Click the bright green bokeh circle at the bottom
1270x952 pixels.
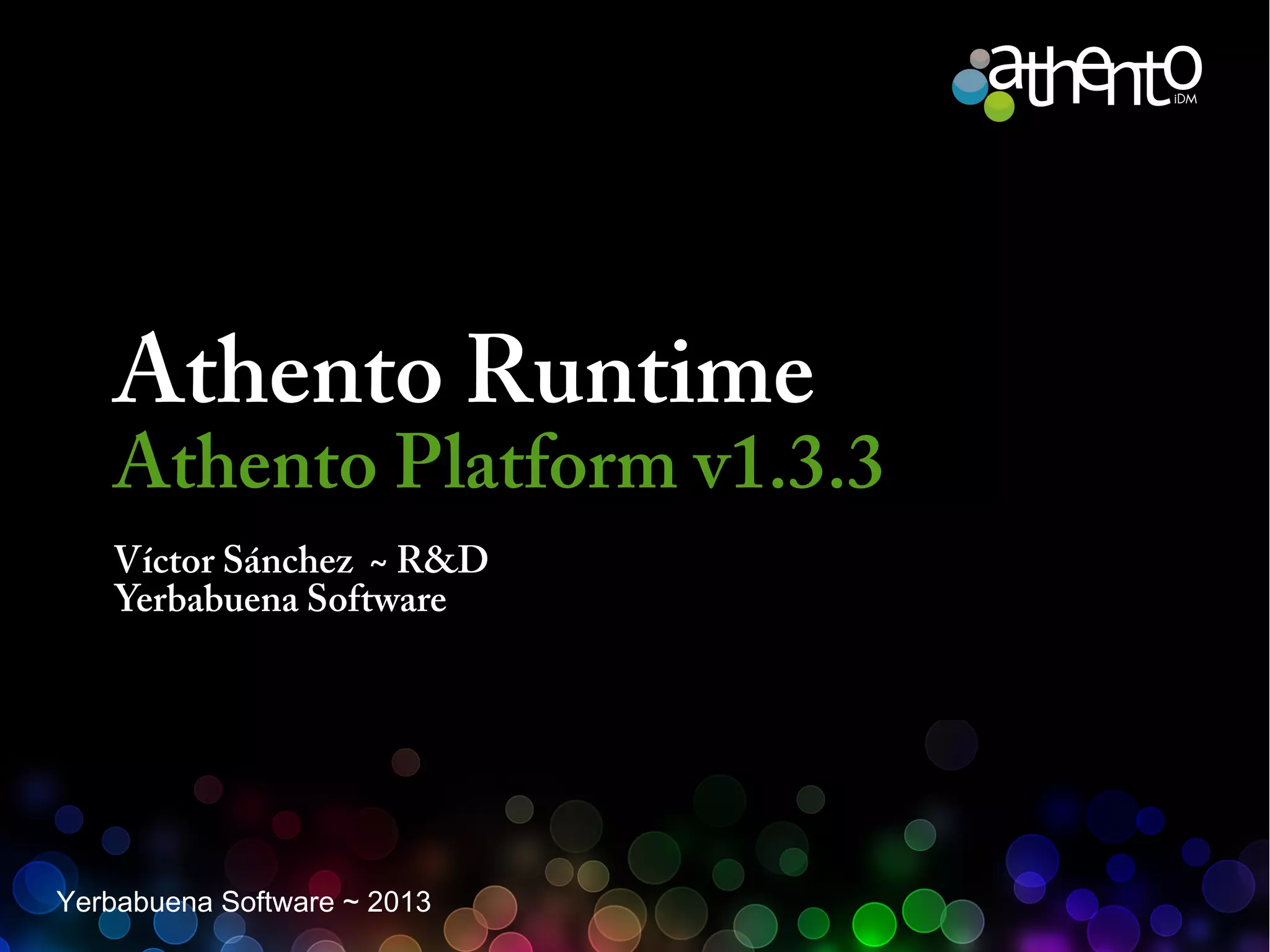(874, 925)
